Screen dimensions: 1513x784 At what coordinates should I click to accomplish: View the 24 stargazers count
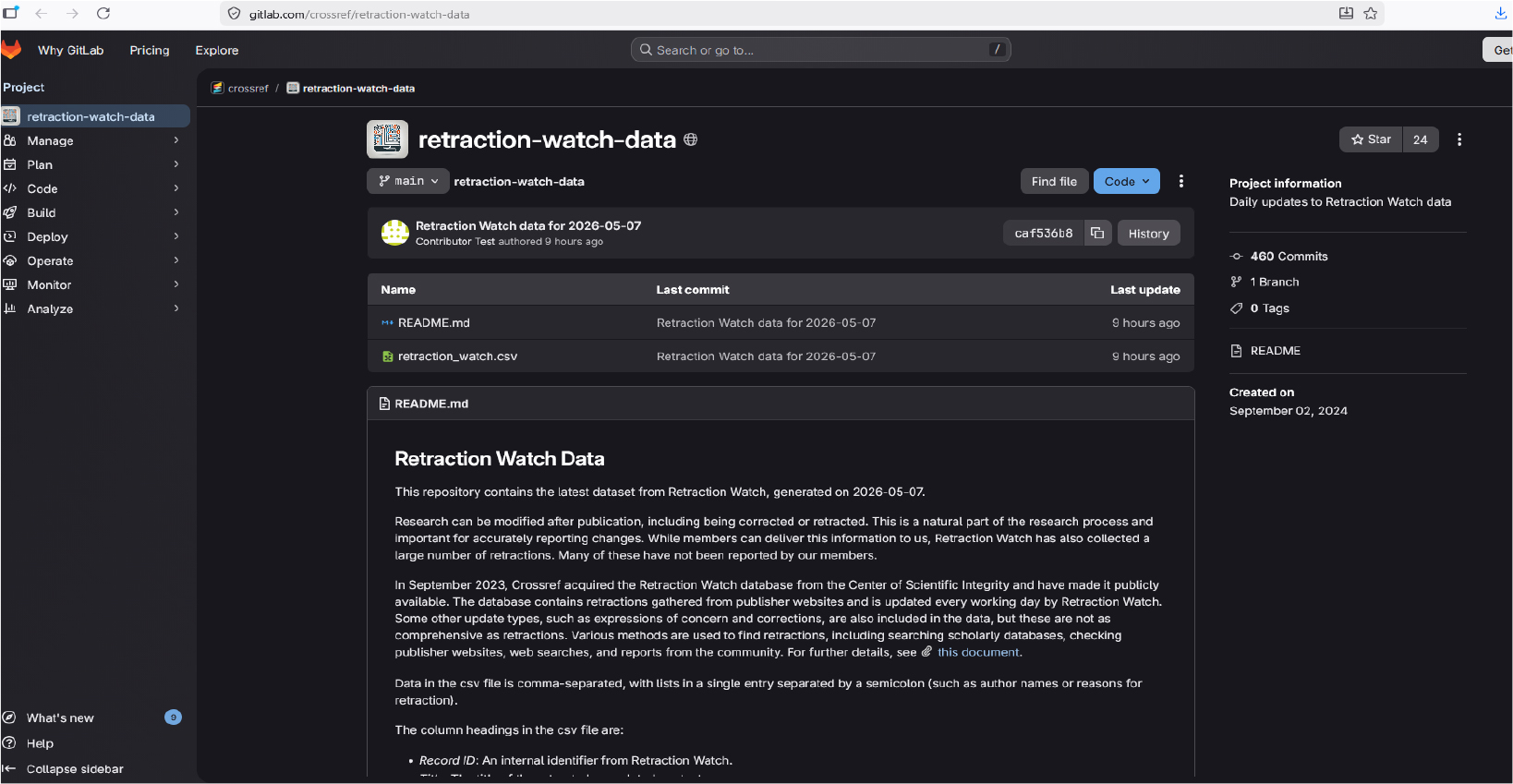click(x=1421, y=139)
